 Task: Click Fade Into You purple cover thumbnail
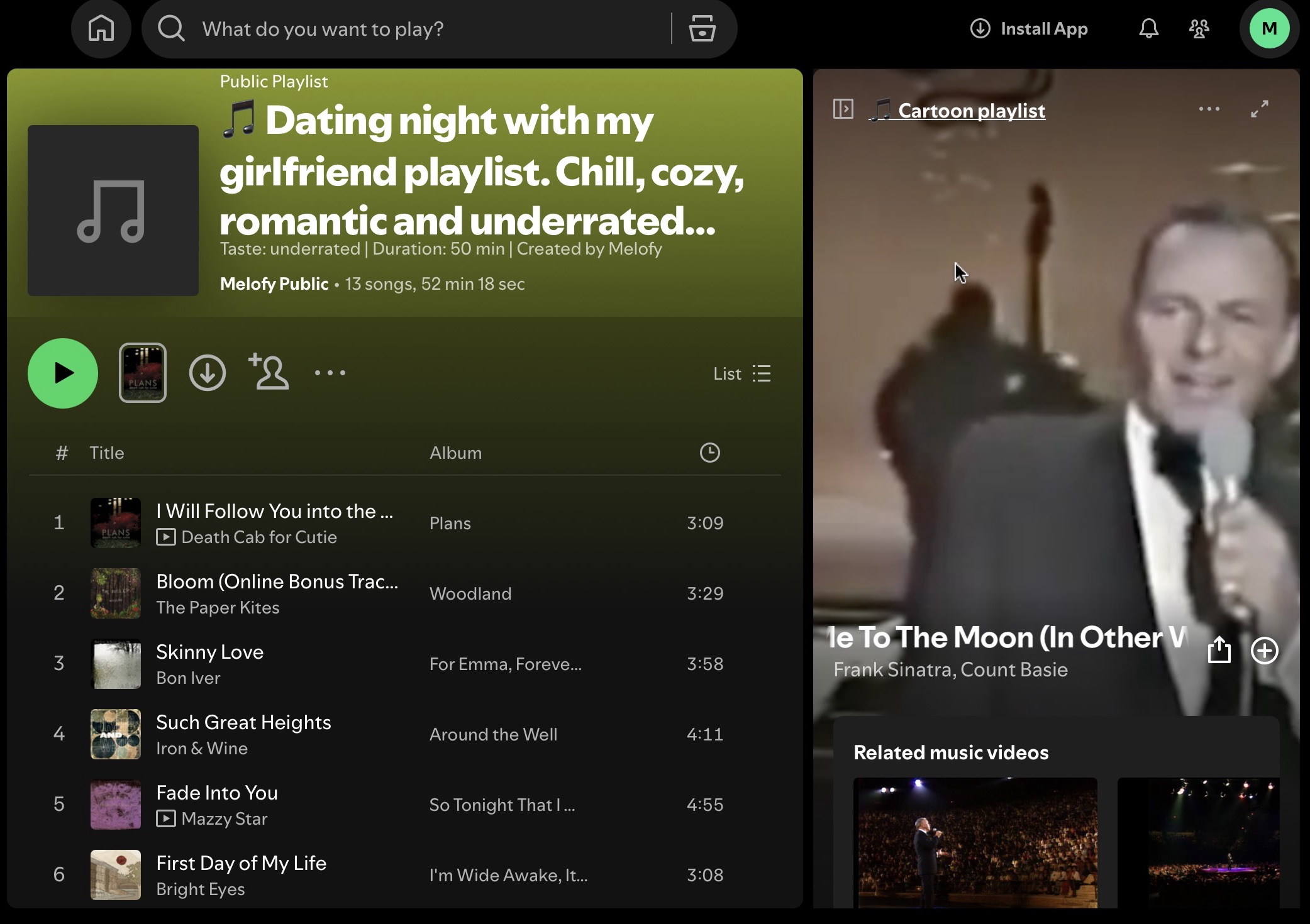tap(116, 805)
